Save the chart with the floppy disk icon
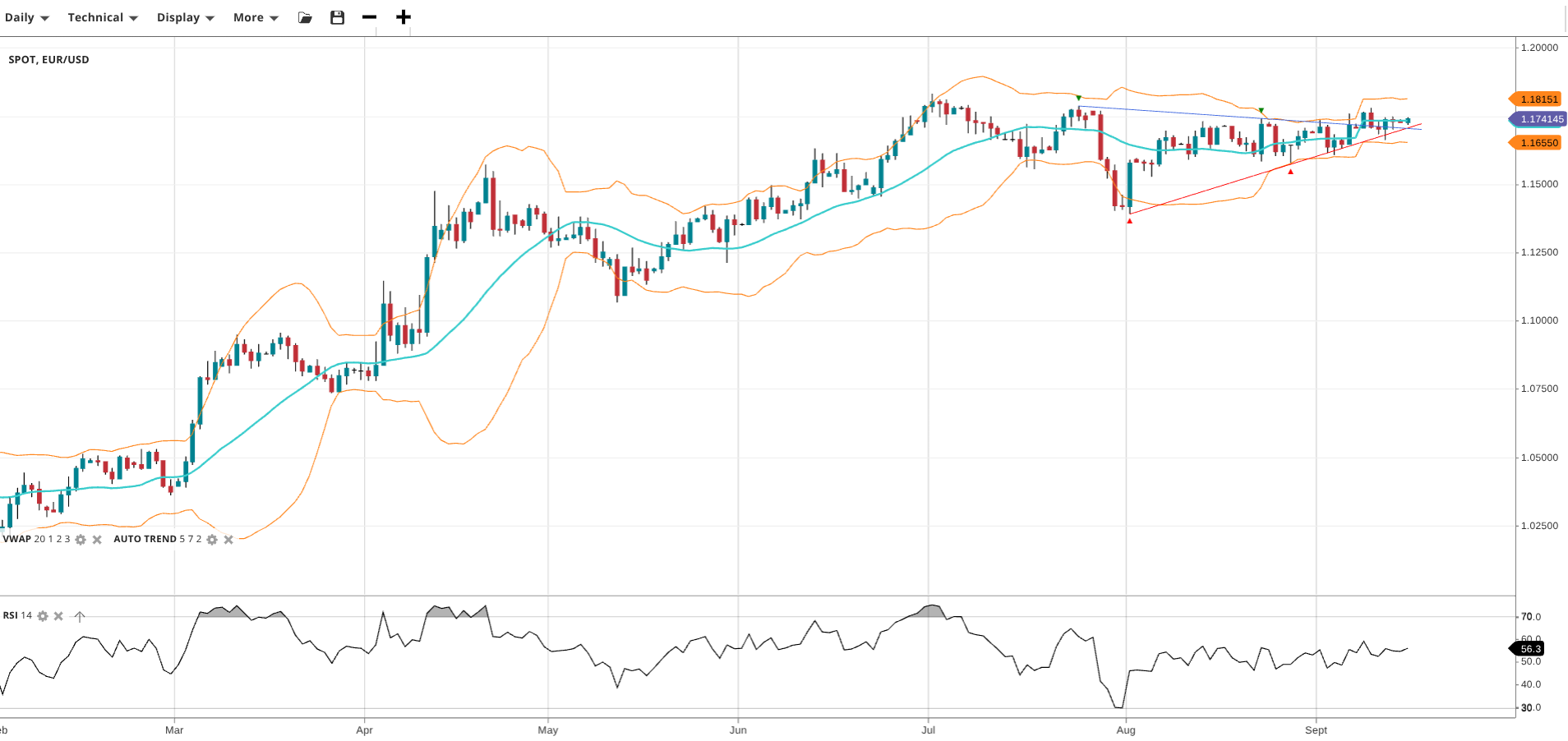Viewport: 1568px width, 741px height. (337, 17)
